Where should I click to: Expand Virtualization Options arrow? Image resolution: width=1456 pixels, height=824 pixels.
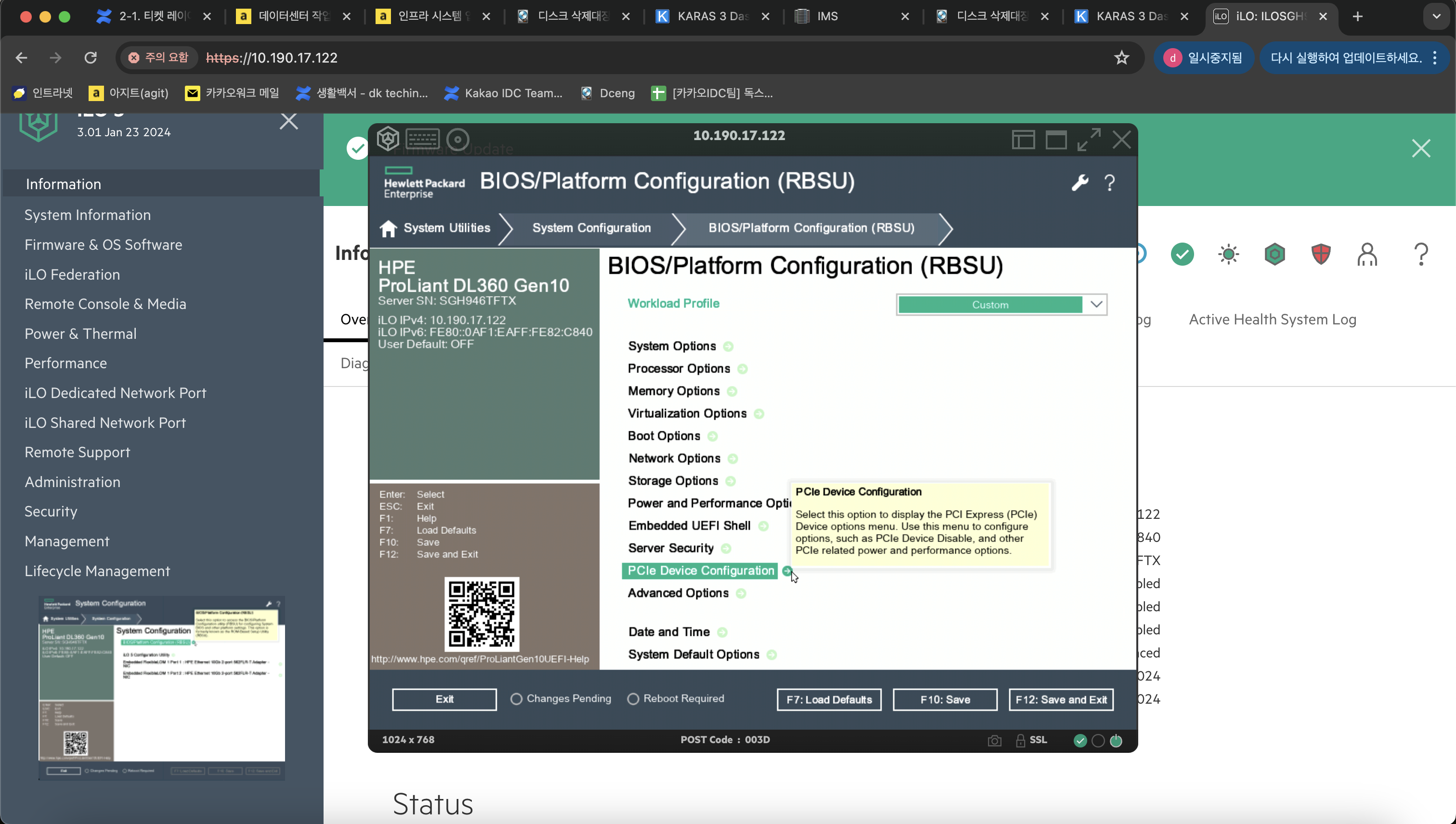759,414
